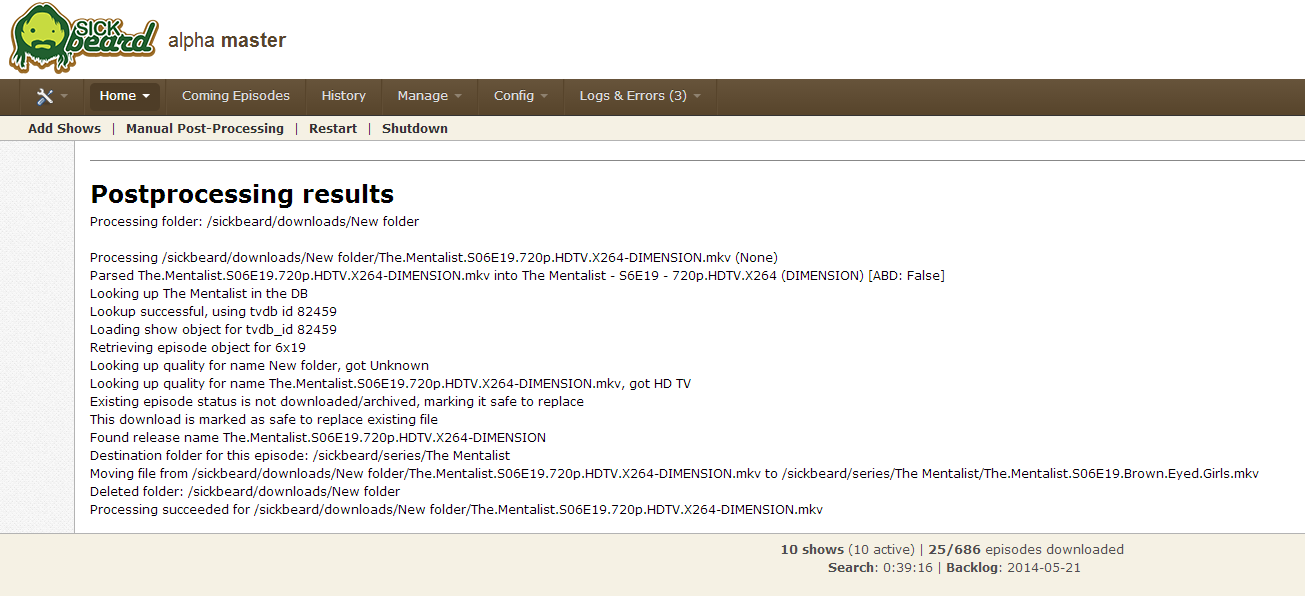1305x596 pixels.
Task: Click the 'Processing folder: /sickbeard/downloads/New folder' line
Action: coord(255,222)
